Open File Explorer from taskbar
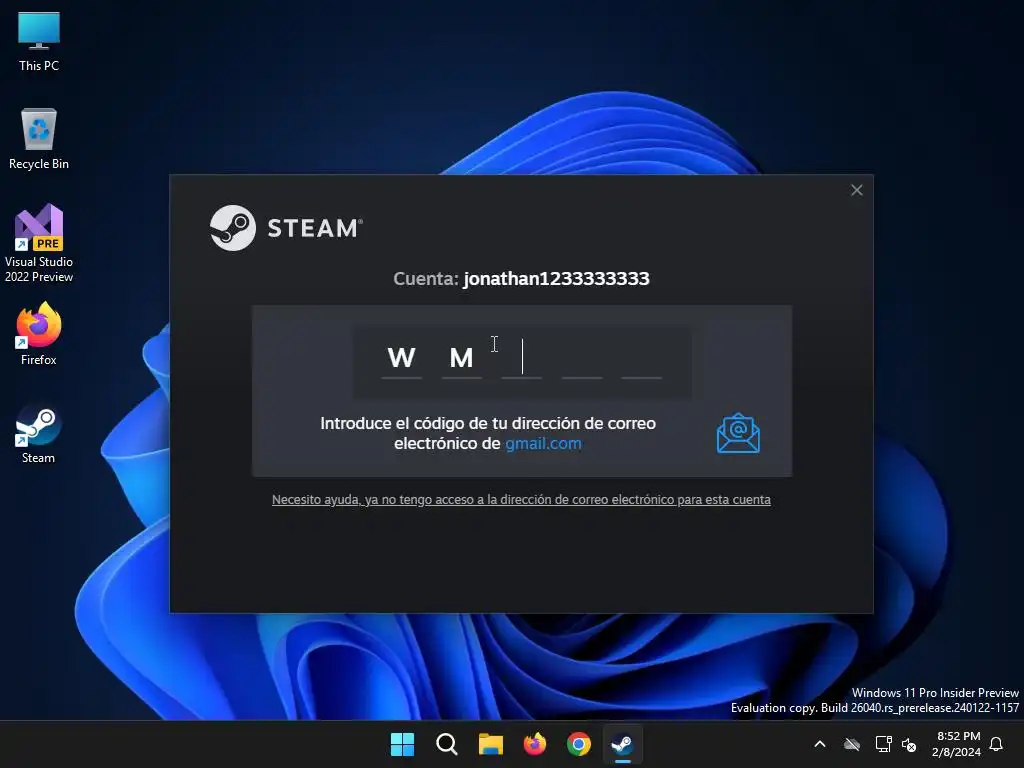The width and height of the screenshot is (1024, 768). [x=490, y=744]
